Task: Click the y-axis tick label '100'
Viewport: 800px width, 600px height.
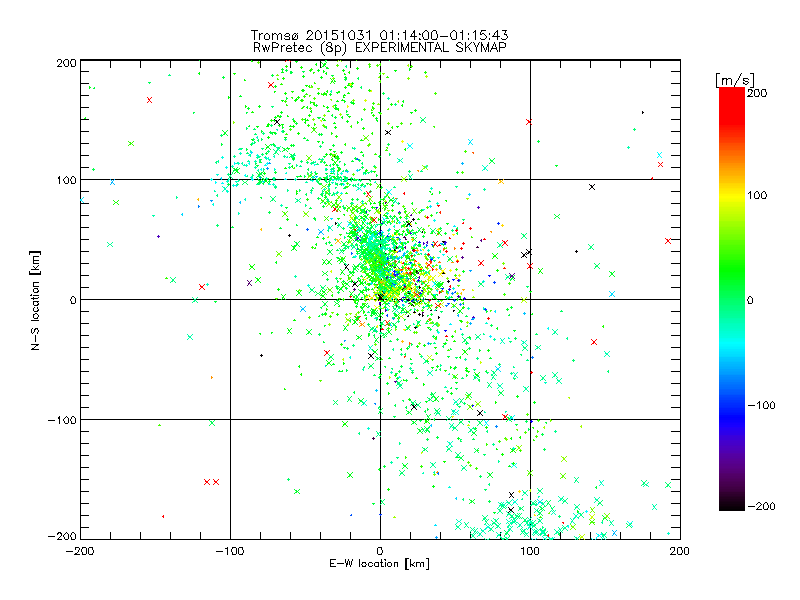Action: pyautogui.click(x=66, y=180)
